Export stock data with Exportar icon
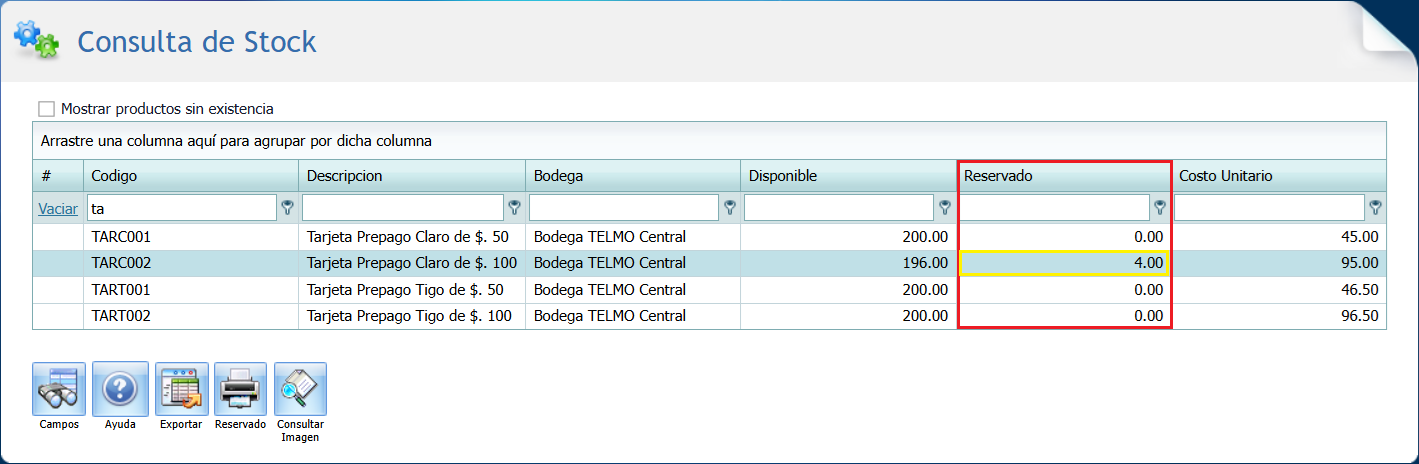Screen dimensions: 1419x464 coord(182,388)
